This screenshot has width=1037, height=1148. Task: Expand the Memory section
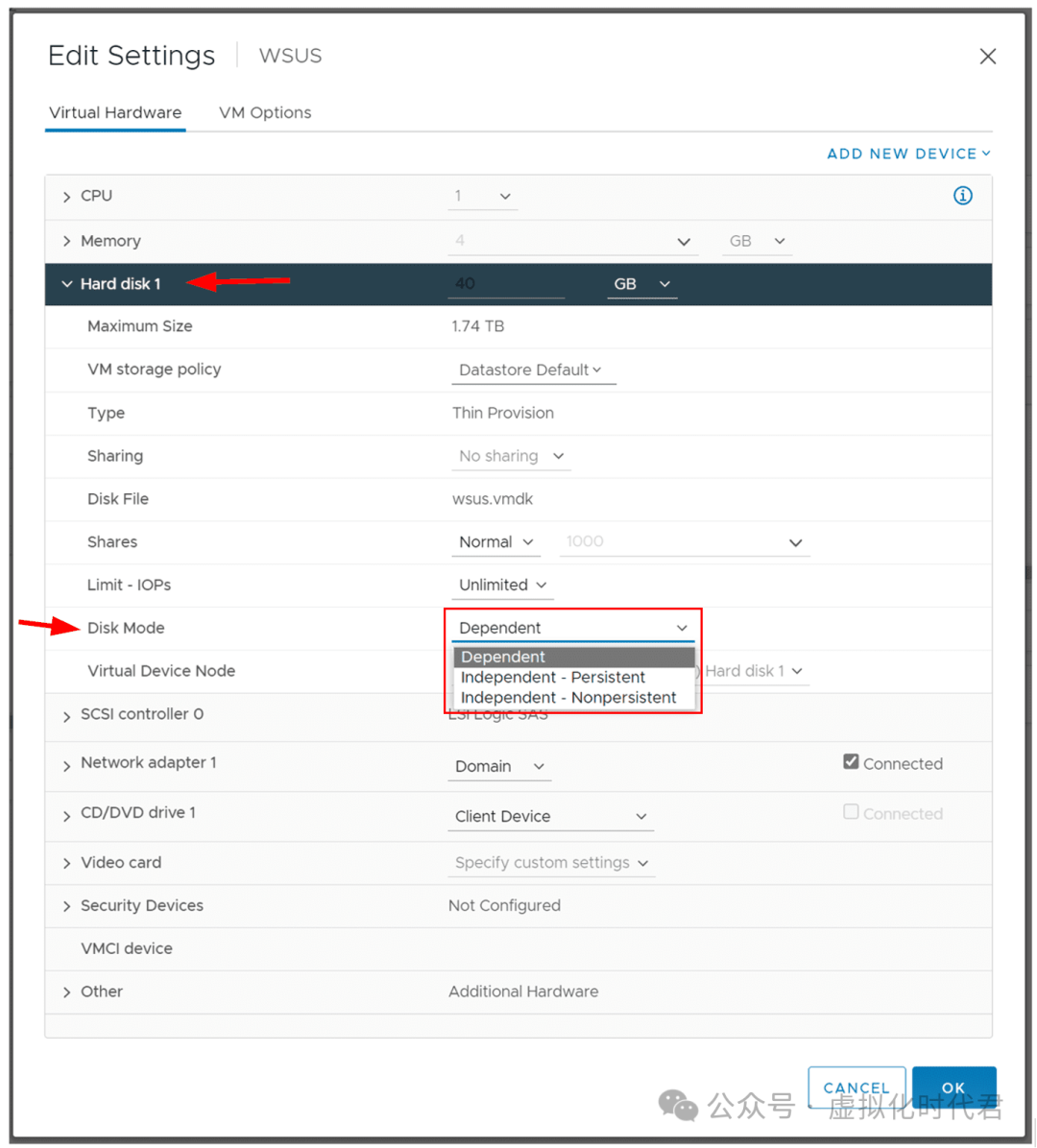click(66, 242)
